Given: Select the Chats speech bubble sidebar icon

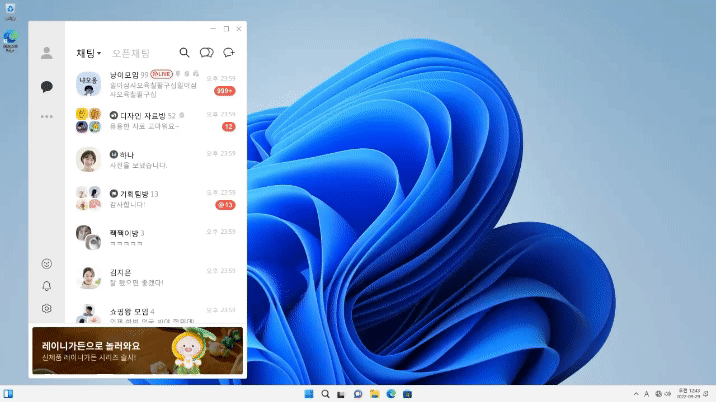Looking at the screenshot, I should [46, 87].
